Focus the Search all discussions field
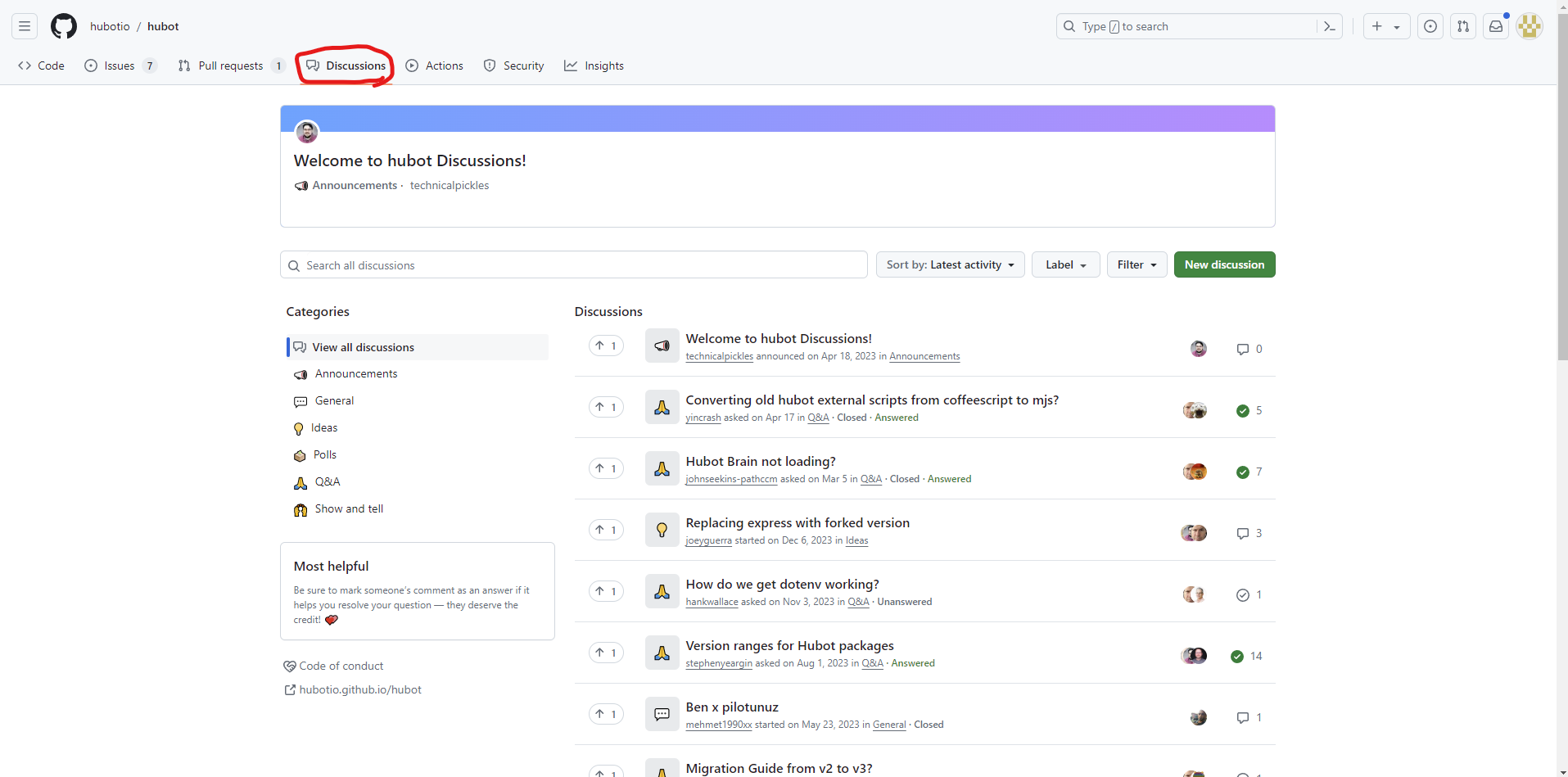Image resolution: width=1568 pixels, height=777 pixels. (574, 264)
